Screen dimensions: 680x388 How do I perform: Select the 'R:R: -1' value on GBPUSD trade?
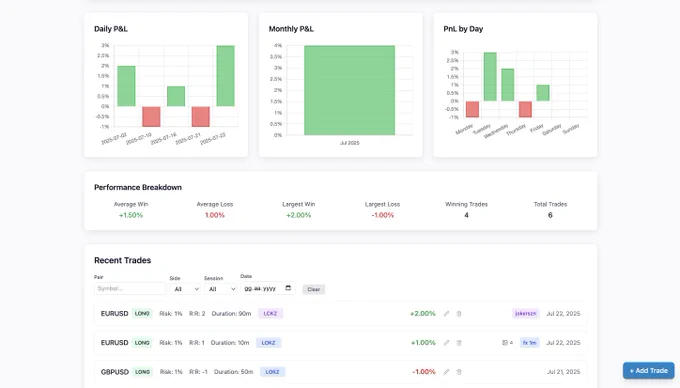click(198, 372)
